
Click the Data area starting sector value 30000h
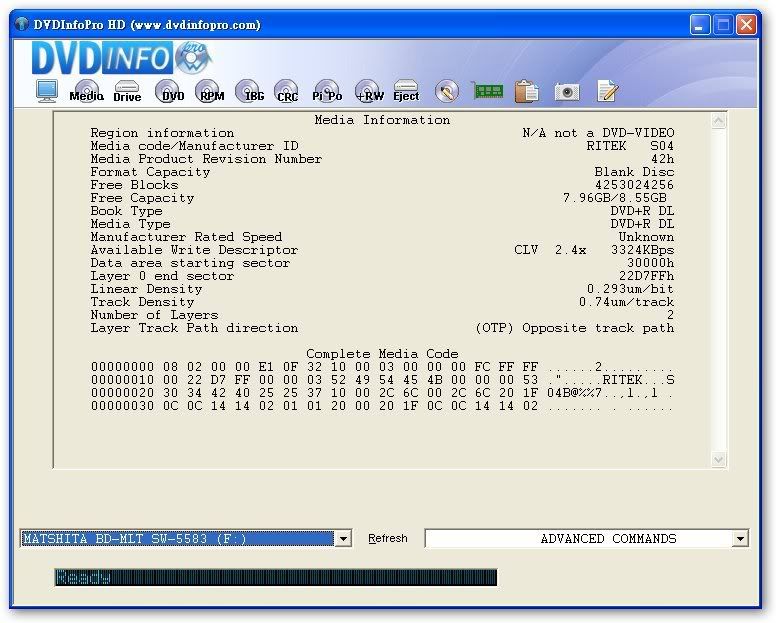click(650, 263)
